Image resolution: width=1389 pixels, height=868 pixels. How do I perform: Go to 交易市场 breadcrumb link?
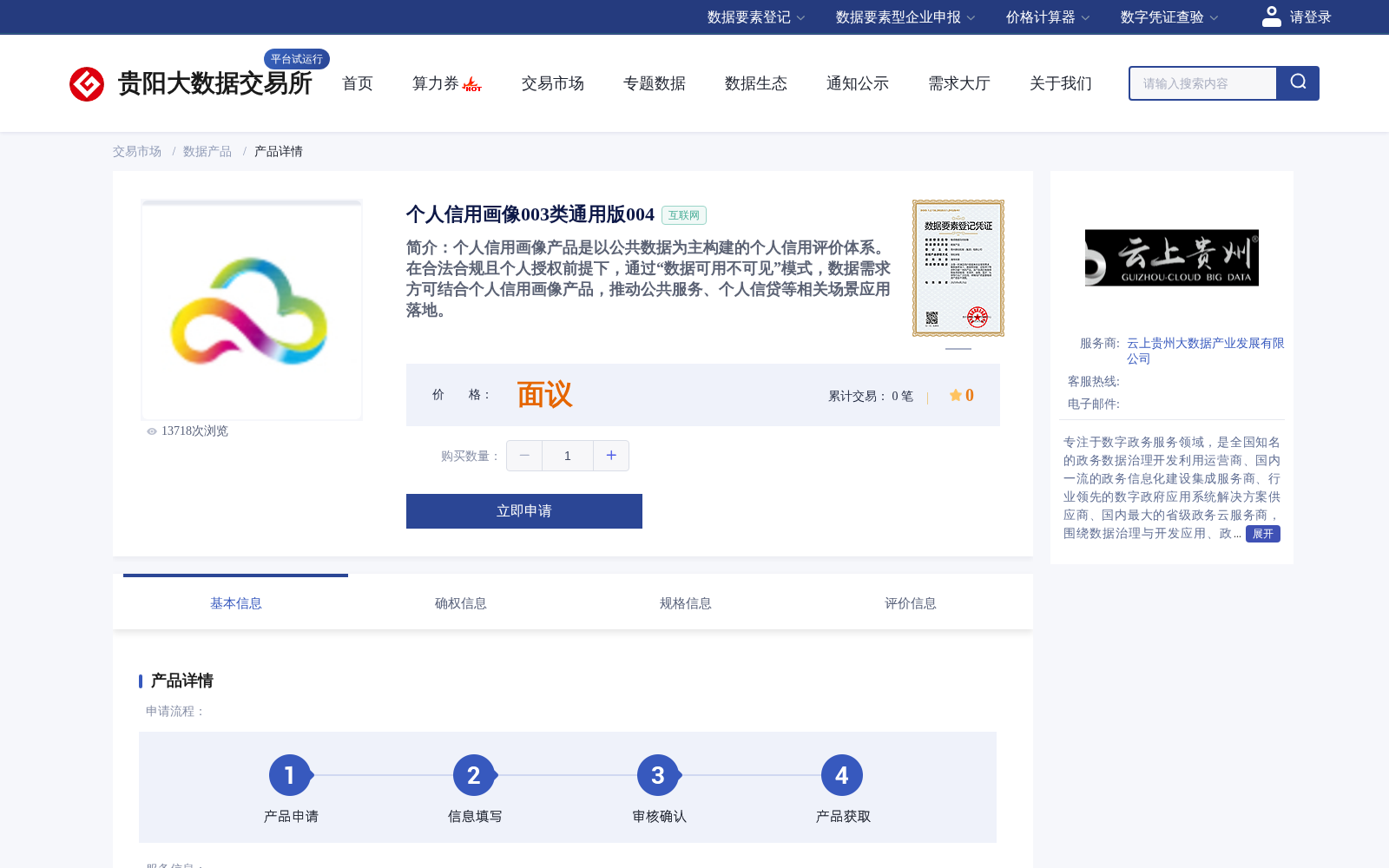point(137,152)
